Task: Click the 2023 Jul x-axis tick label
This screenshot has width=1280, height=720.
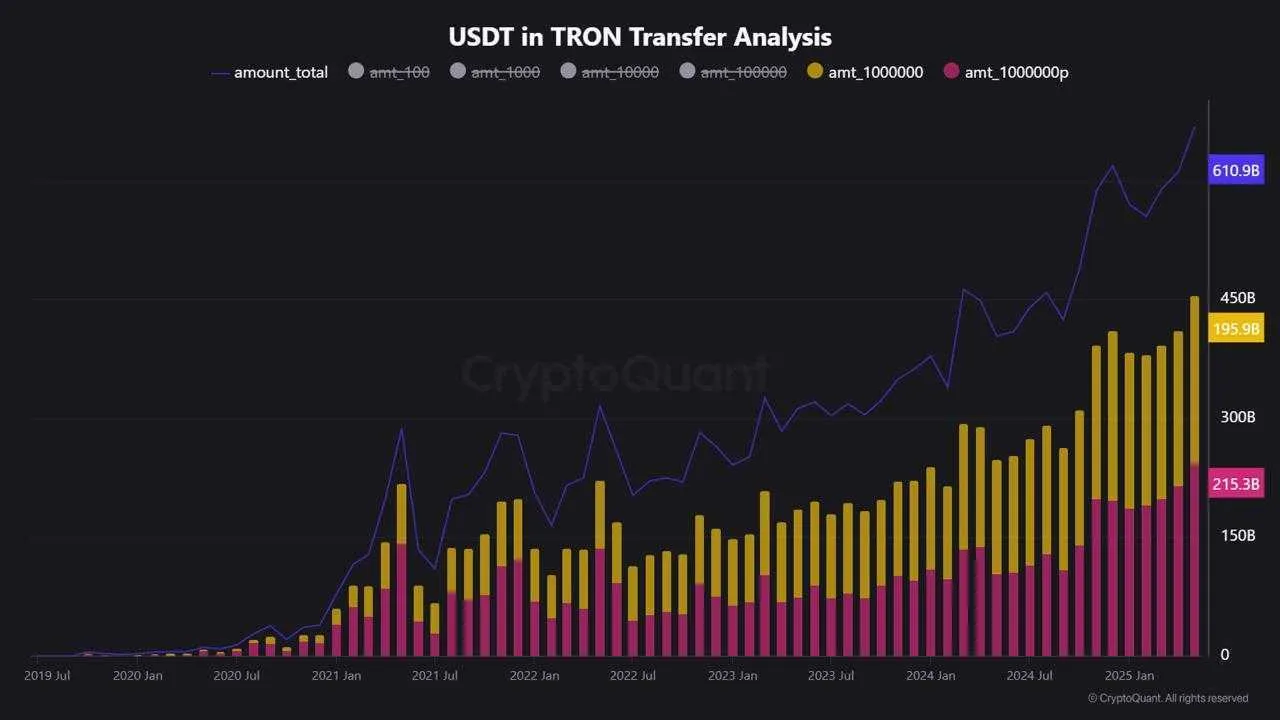Action: [x=831, y=676]
